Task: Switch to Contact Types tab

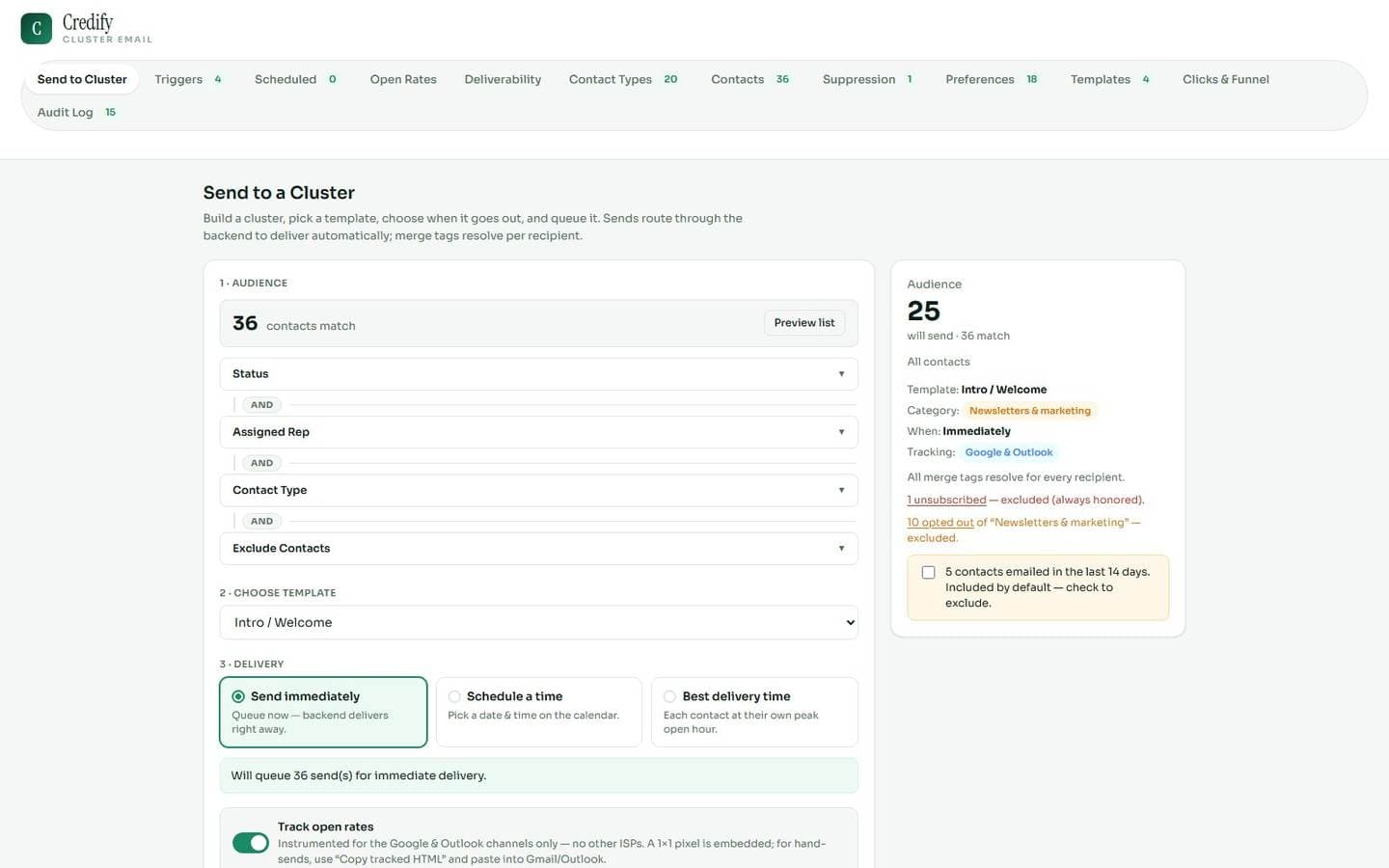Action: (x=623, y=79)
